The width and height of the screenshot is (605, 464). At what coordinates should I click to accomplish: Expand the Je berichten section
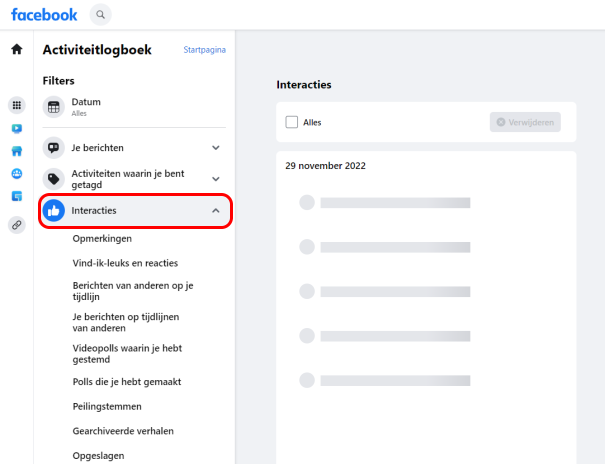tap(134, 148)
